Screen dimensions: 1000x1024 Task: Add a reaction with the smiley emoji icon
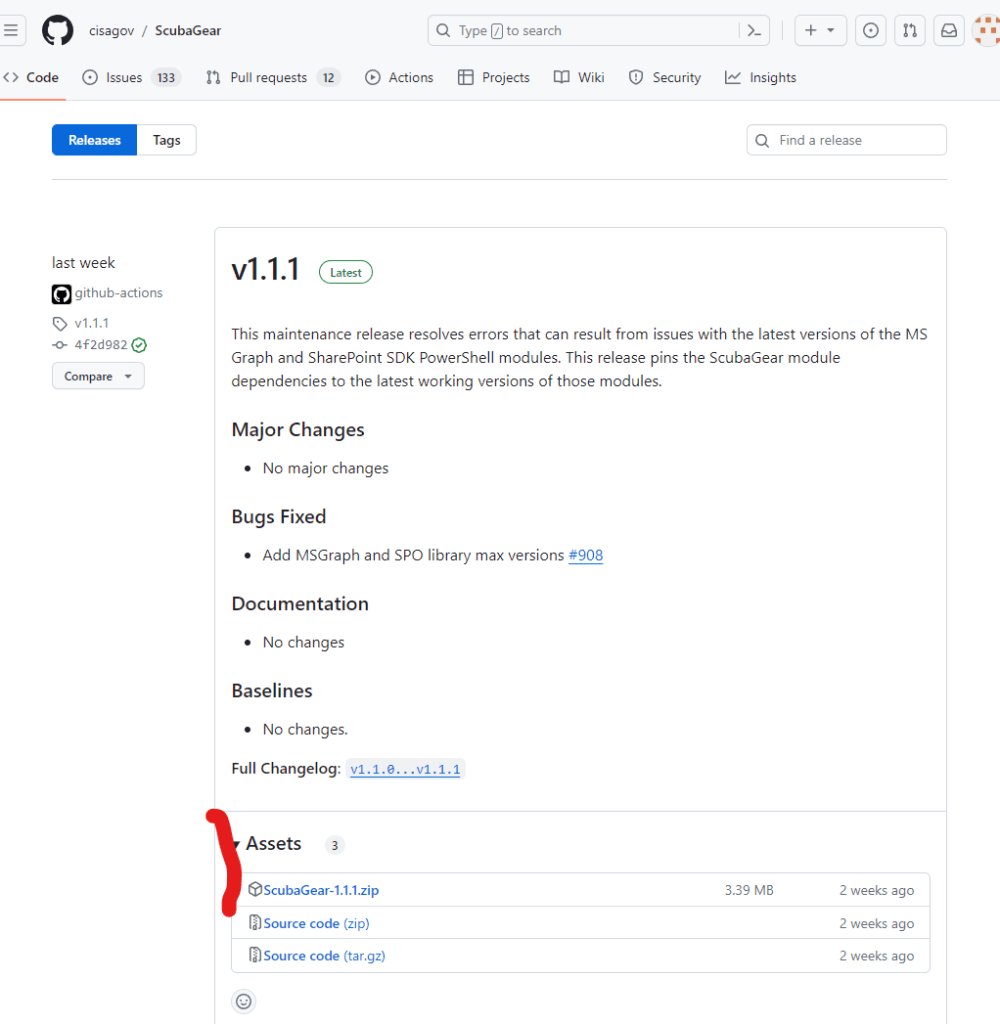[x=243, y=1001]
